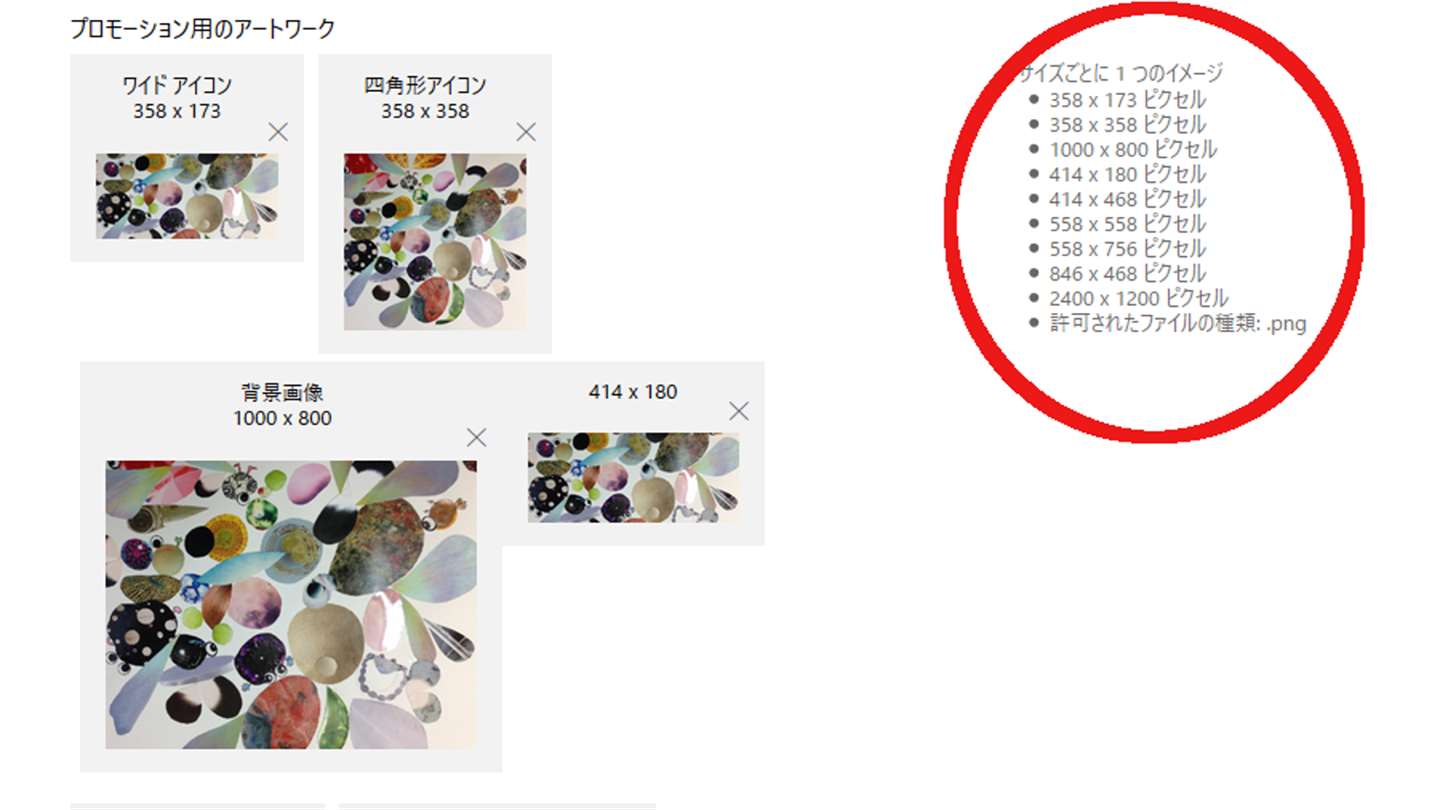Image resolution: width=1440 pixels, height=810 pixels.
Task: Select the 2400 x 1200 ピクセル list entry
Action: pos(1139,298)
